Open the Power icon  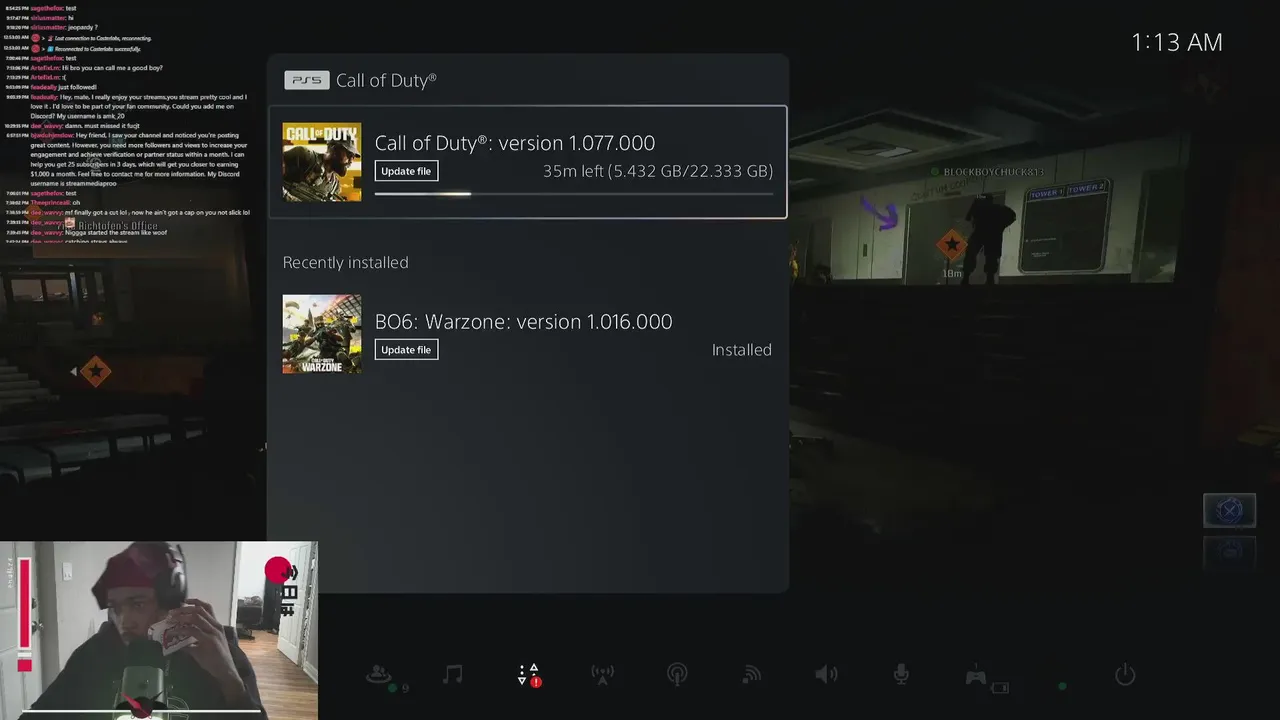[x=1125, y=675]
